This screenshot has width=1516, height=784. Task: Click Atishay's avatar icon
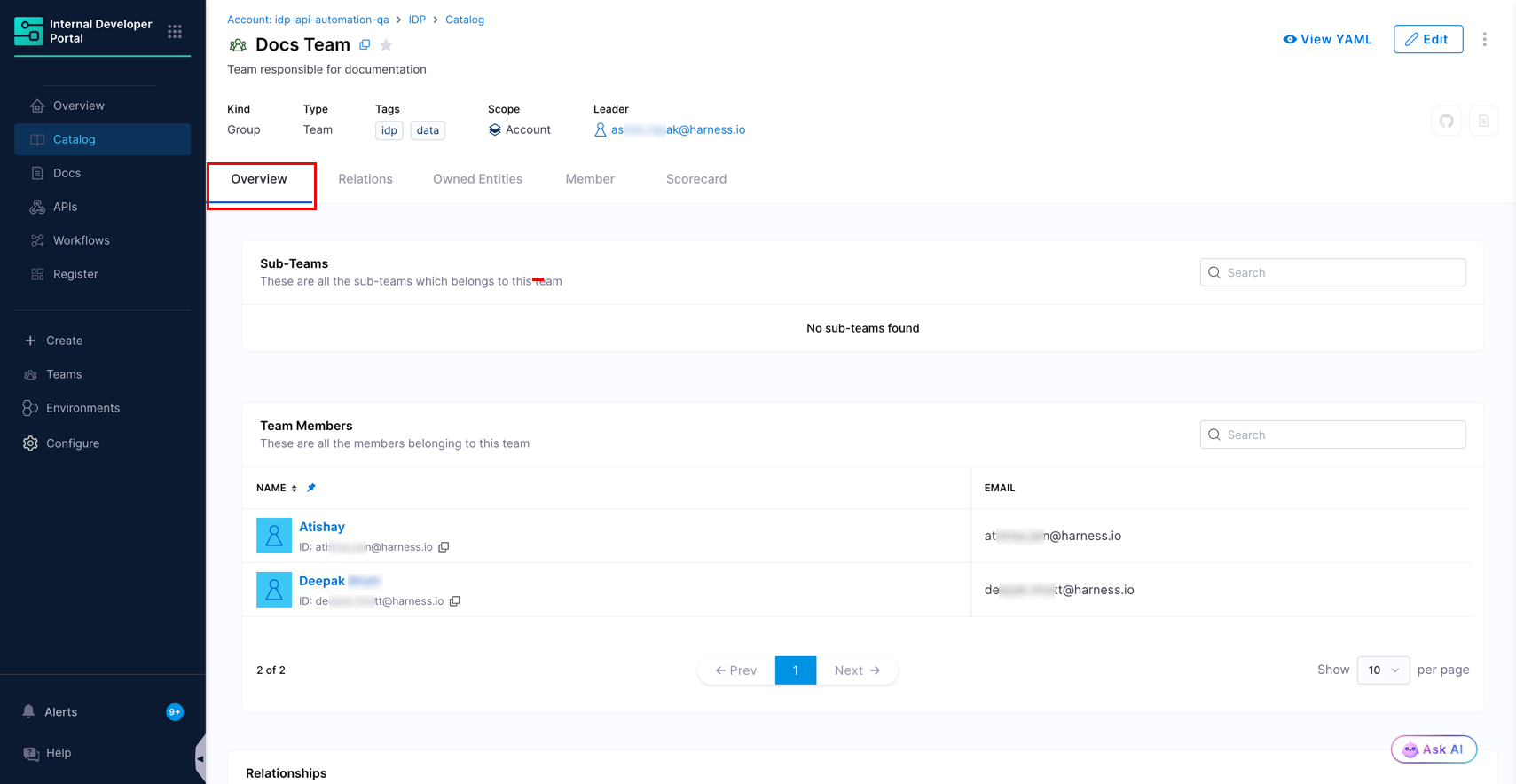coord(274,536)
